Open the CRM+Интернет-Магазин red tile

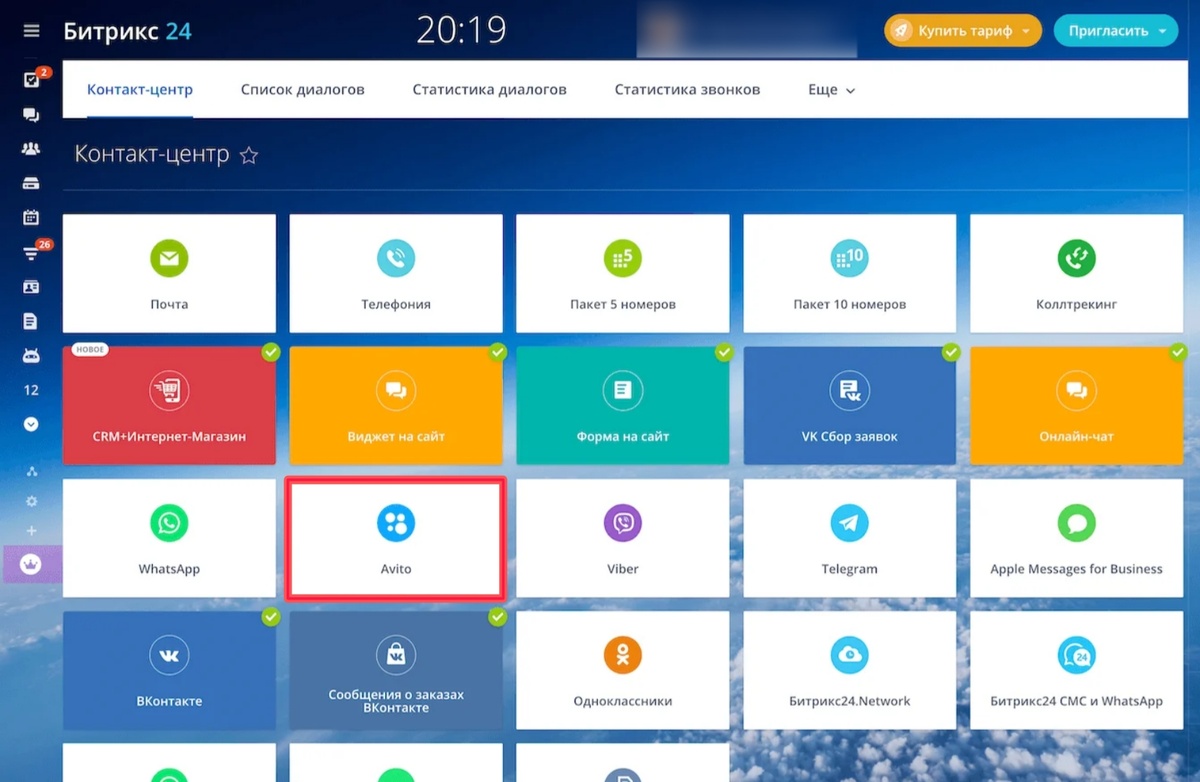point(169,405)
